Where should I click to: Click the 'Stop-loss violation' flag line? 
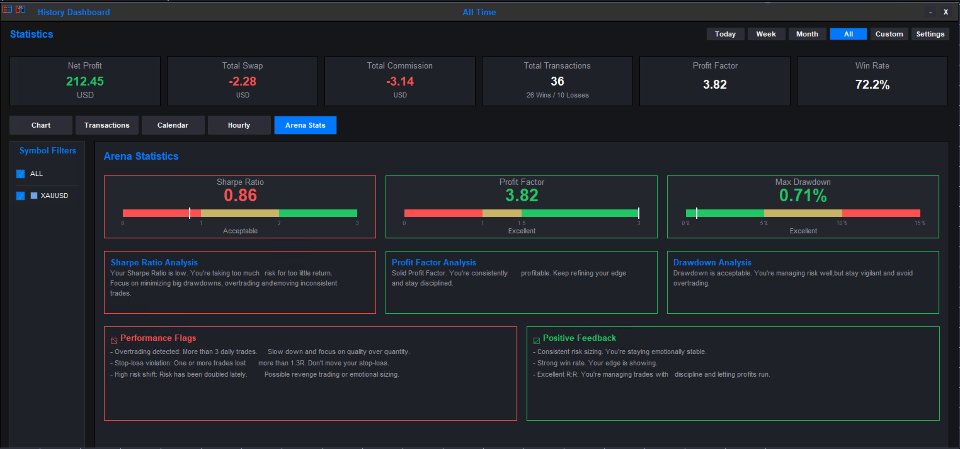[250, 363]
